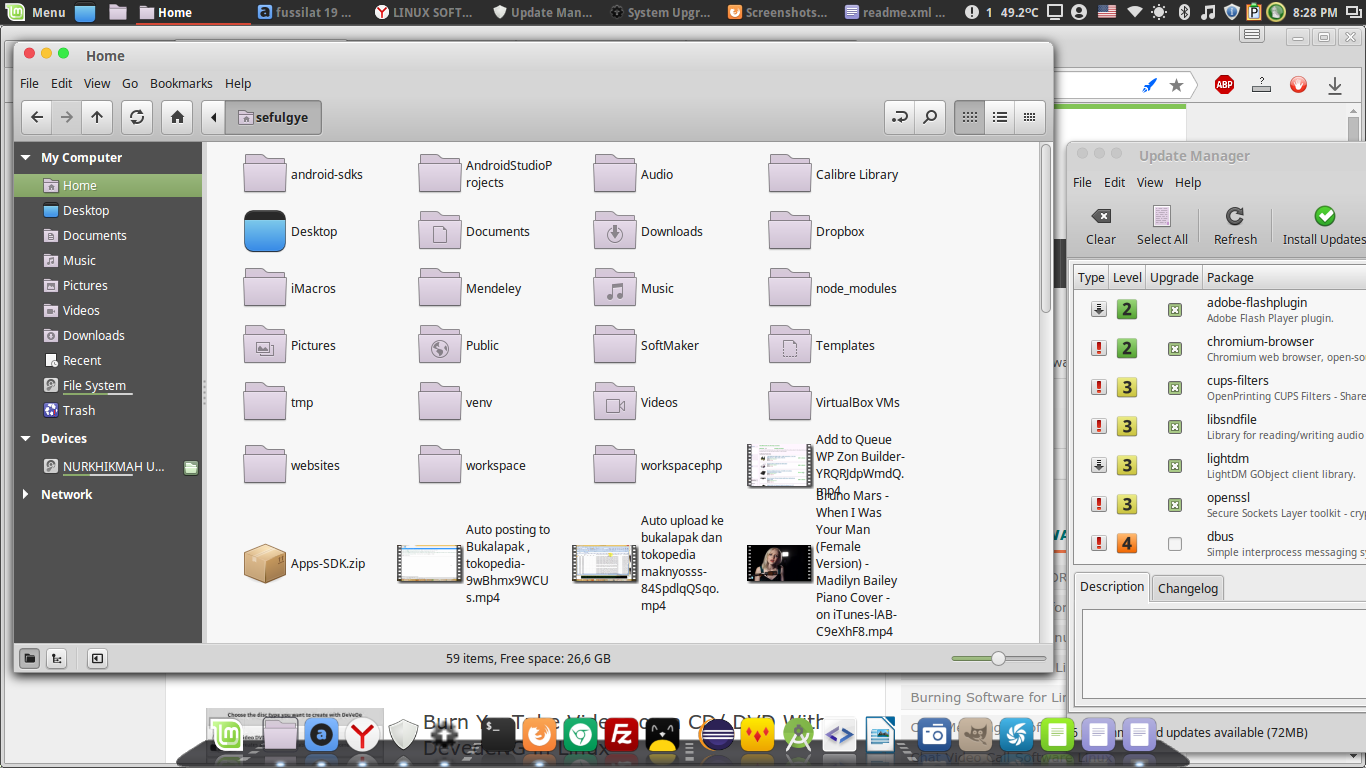
Task: Sort updates by Level column
Action: coord(1127,277)
